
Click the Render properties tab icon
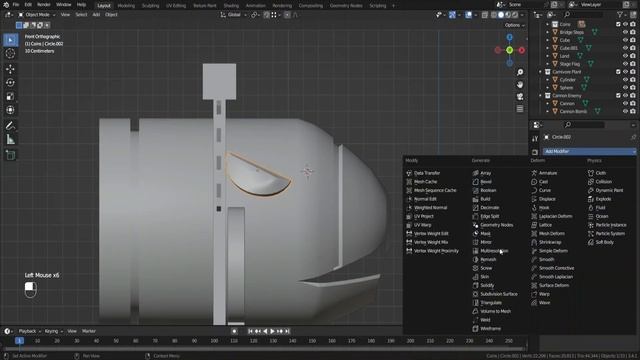[x=535, y=152]
